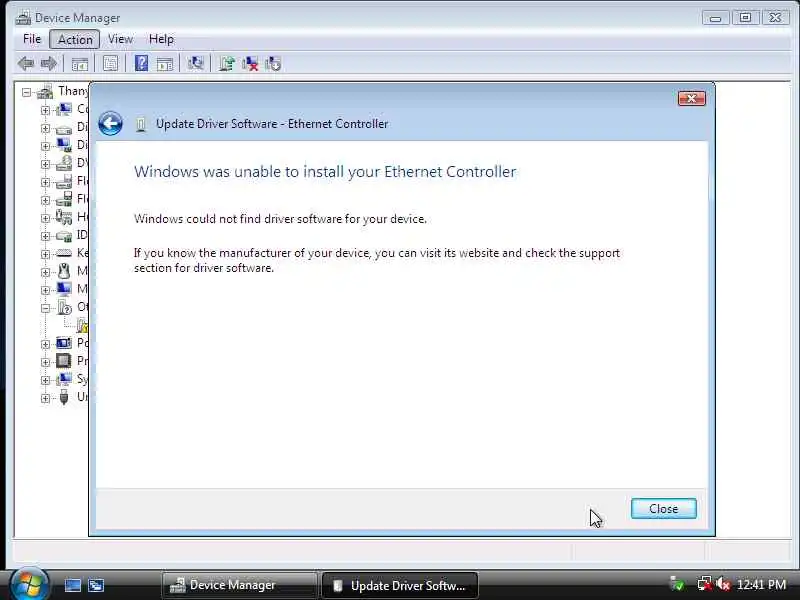Click the Update Driver Software toolbar icon
The image size is (800, 600).
227,63
